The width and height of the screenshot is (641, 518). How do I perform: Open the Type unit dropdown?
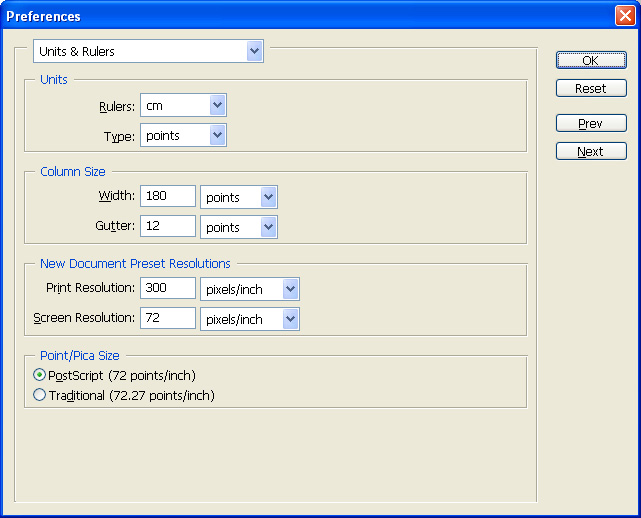(183, 135)
